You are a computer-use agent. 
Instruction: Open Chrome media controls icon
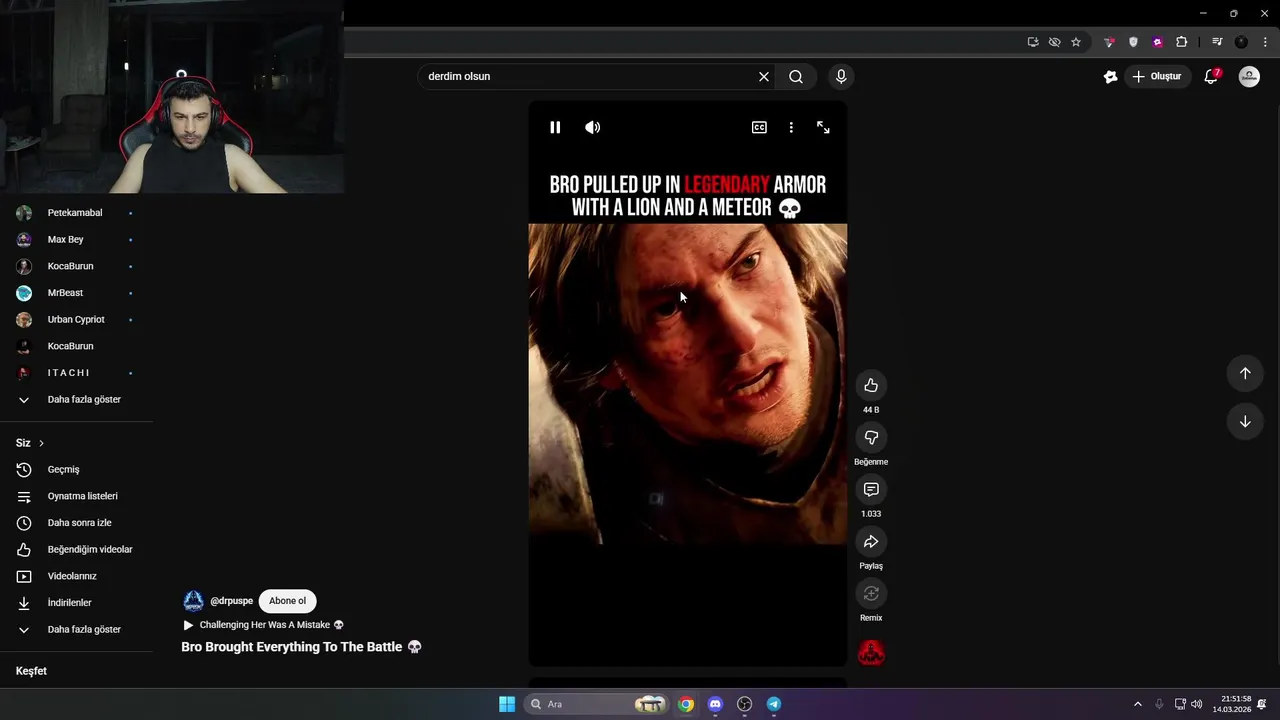tap(1217, 42)
